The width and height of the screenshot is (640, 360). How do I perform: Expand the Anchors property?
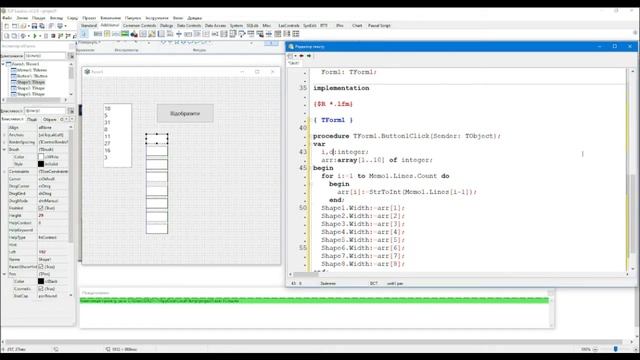point(4,135)
